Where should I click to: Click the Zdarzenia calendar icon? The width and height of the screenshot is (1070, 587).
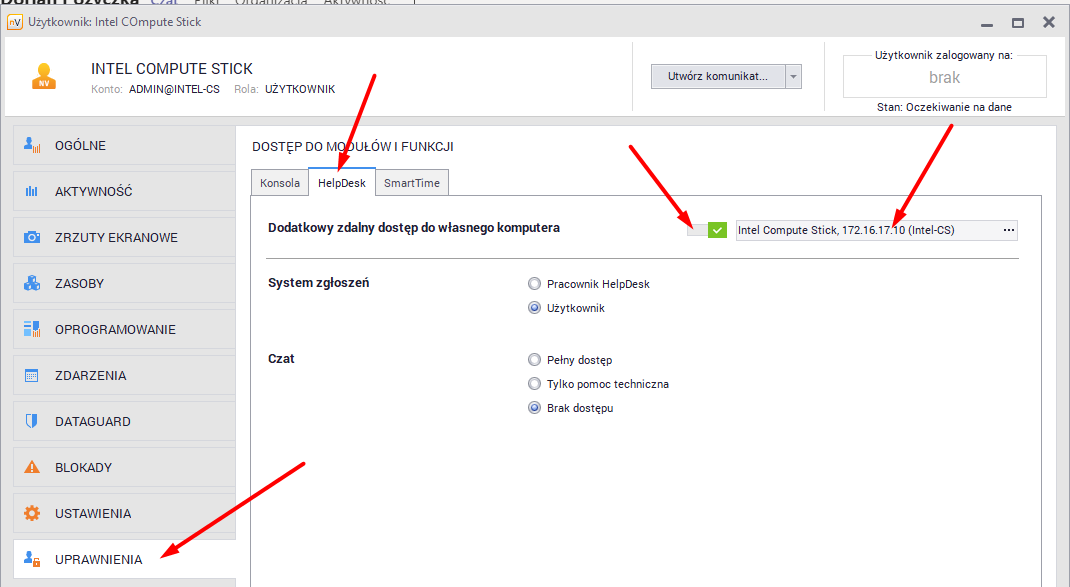[32, 375]
